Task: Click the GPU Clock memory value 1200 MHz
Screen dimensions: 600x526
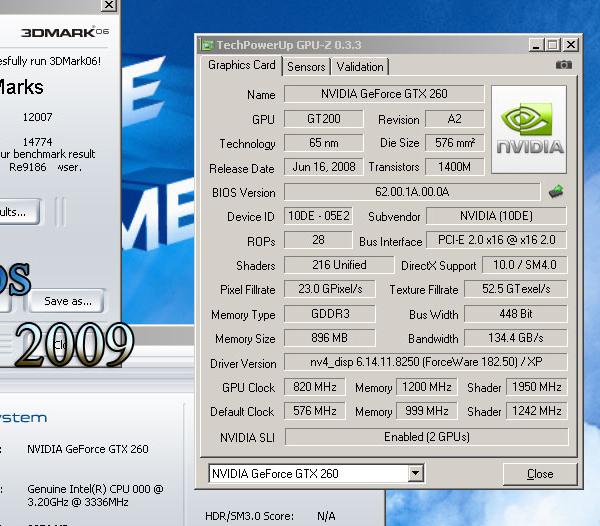Action: pyautogui.click(x=427, y=387)
